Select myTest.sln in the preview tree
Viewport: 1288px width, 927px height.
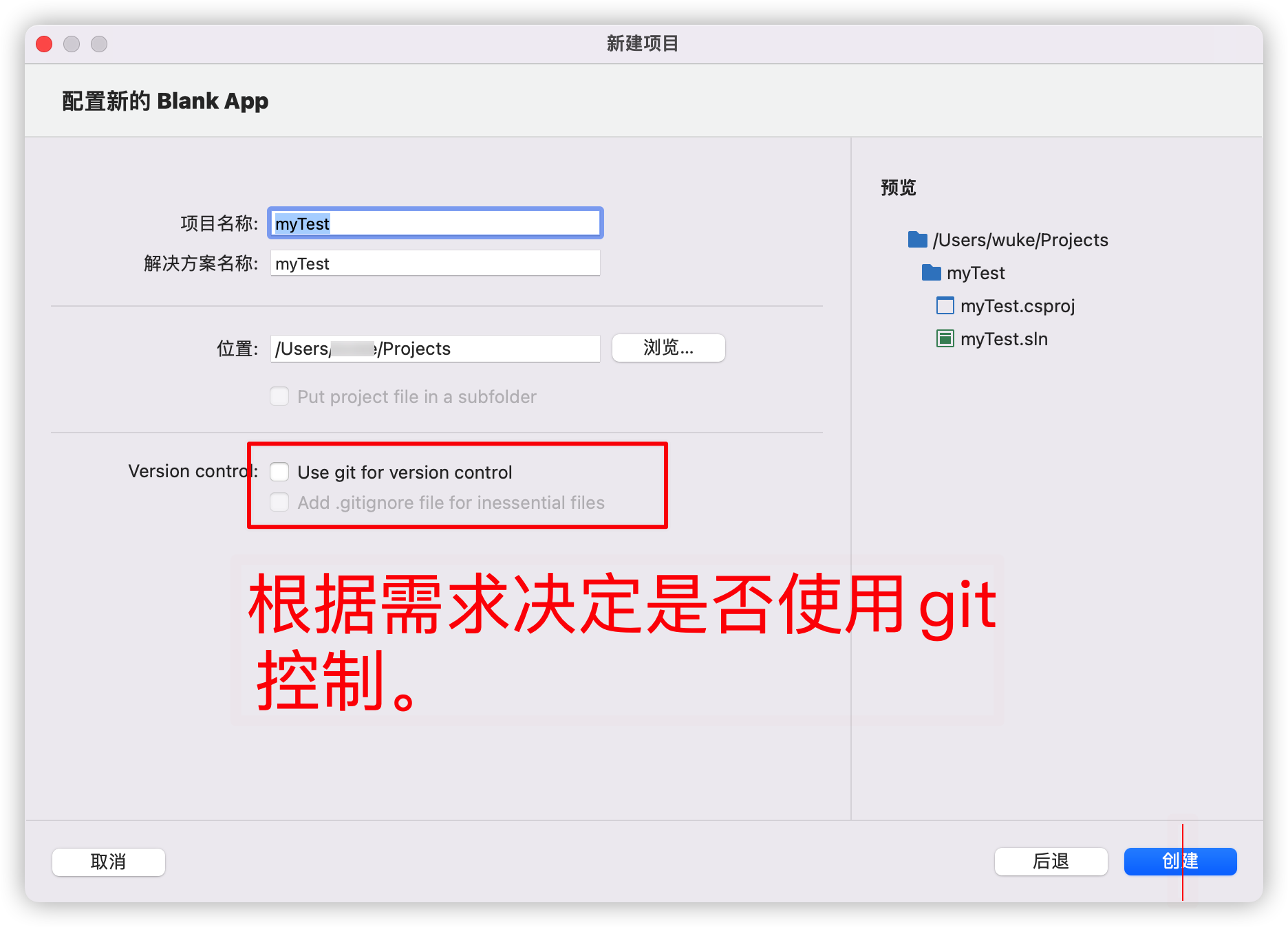coord(1004,339)
